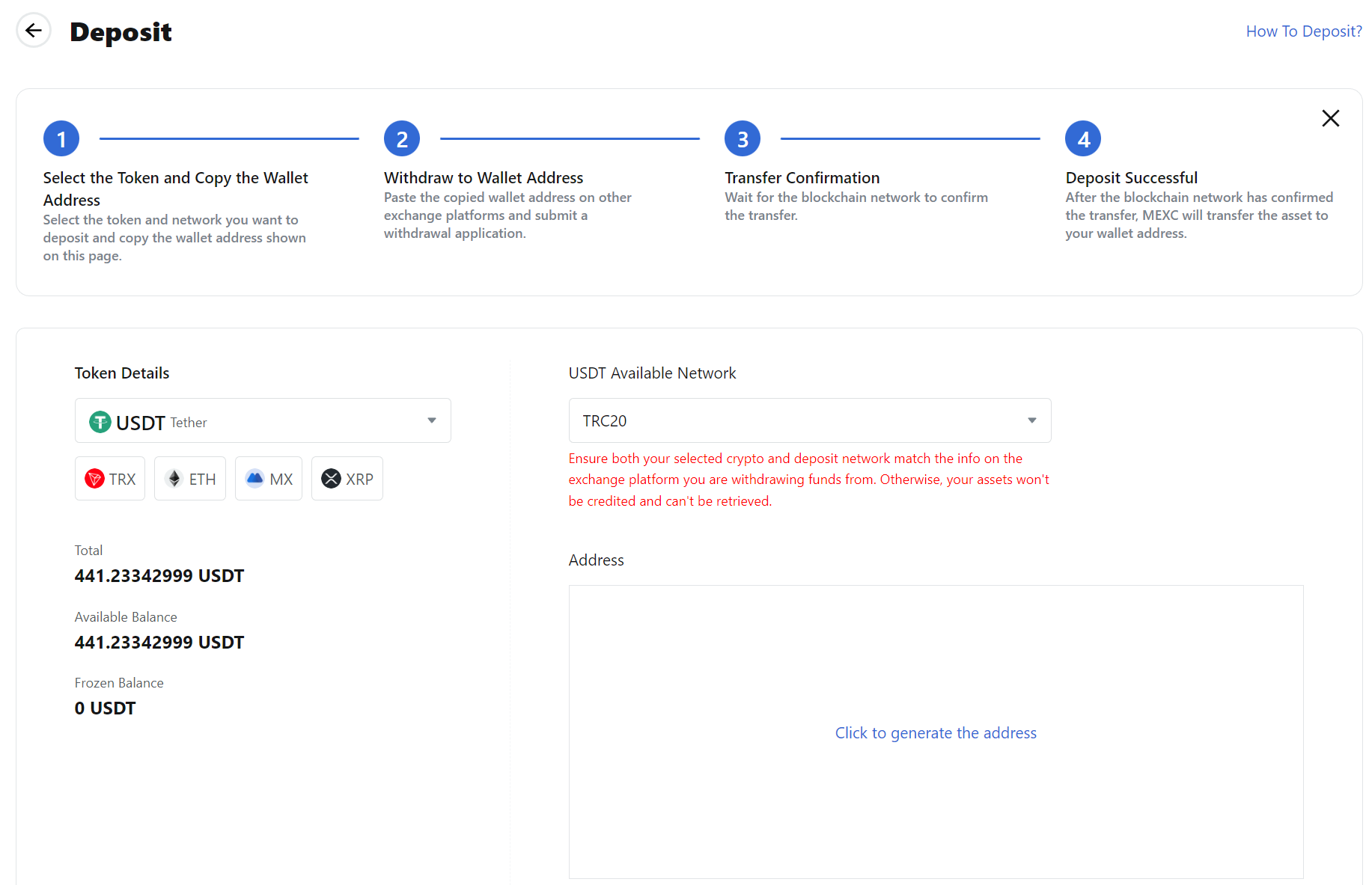Click step 1 circle icon
Screen dimensions: 1372x885
61,138
